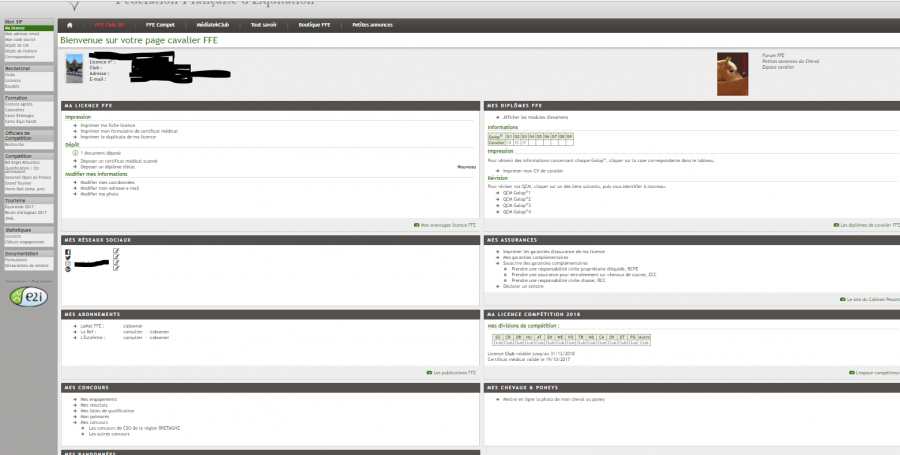Click green icon beside Les publications FFE
Screen dimensions: 900x455
(429, 373)
